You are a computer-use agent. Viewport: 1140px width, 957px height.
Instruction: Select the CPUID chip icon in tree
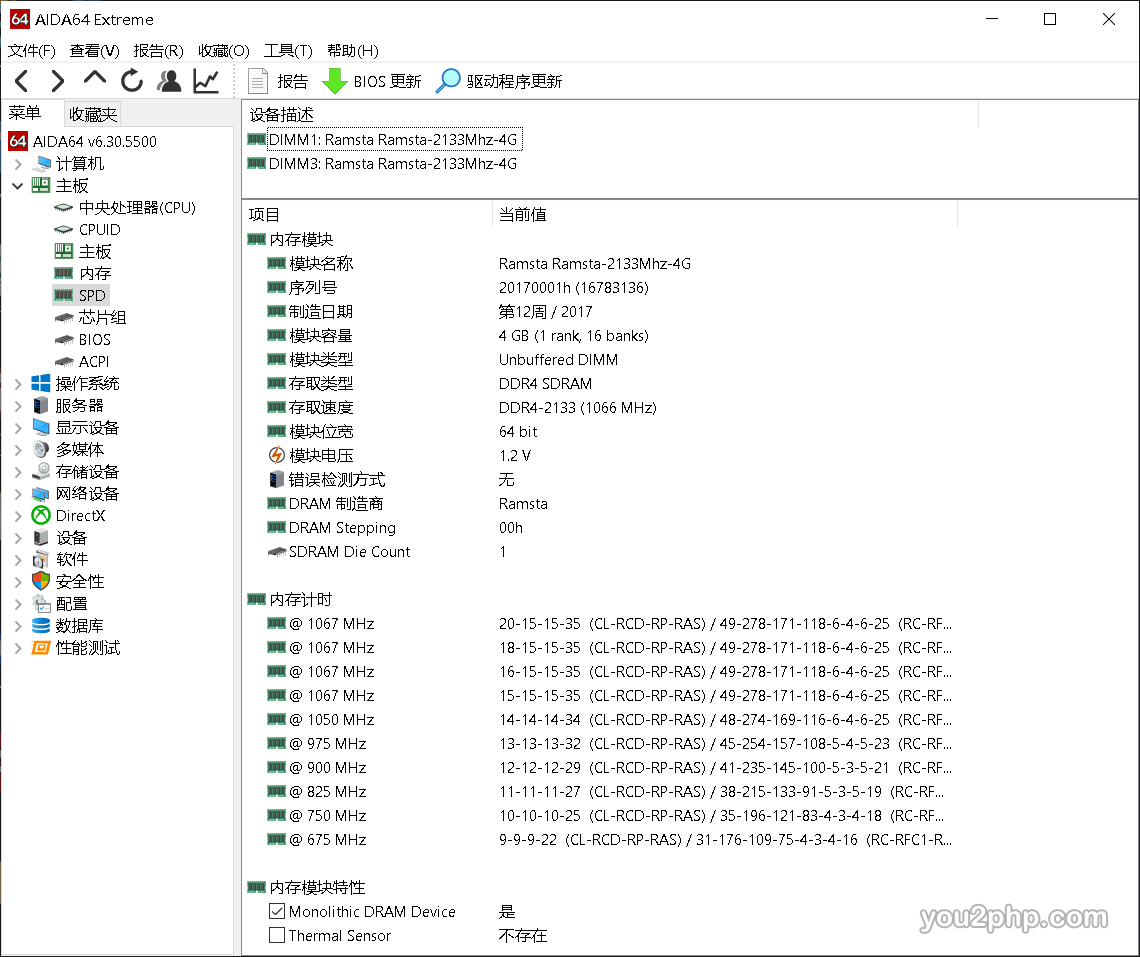[64, 230]
